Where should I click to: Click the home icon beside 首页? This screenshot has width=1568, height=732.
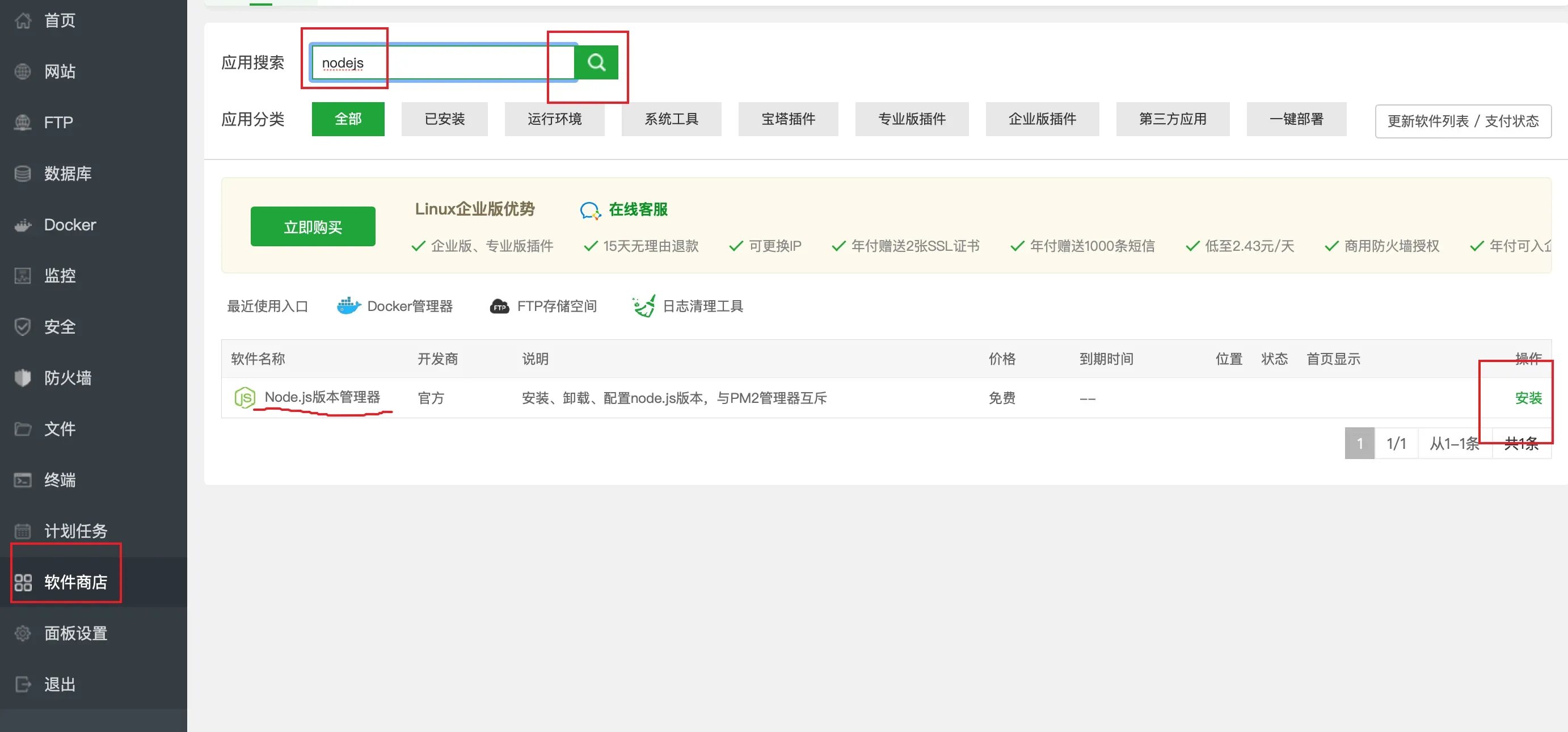23,20
